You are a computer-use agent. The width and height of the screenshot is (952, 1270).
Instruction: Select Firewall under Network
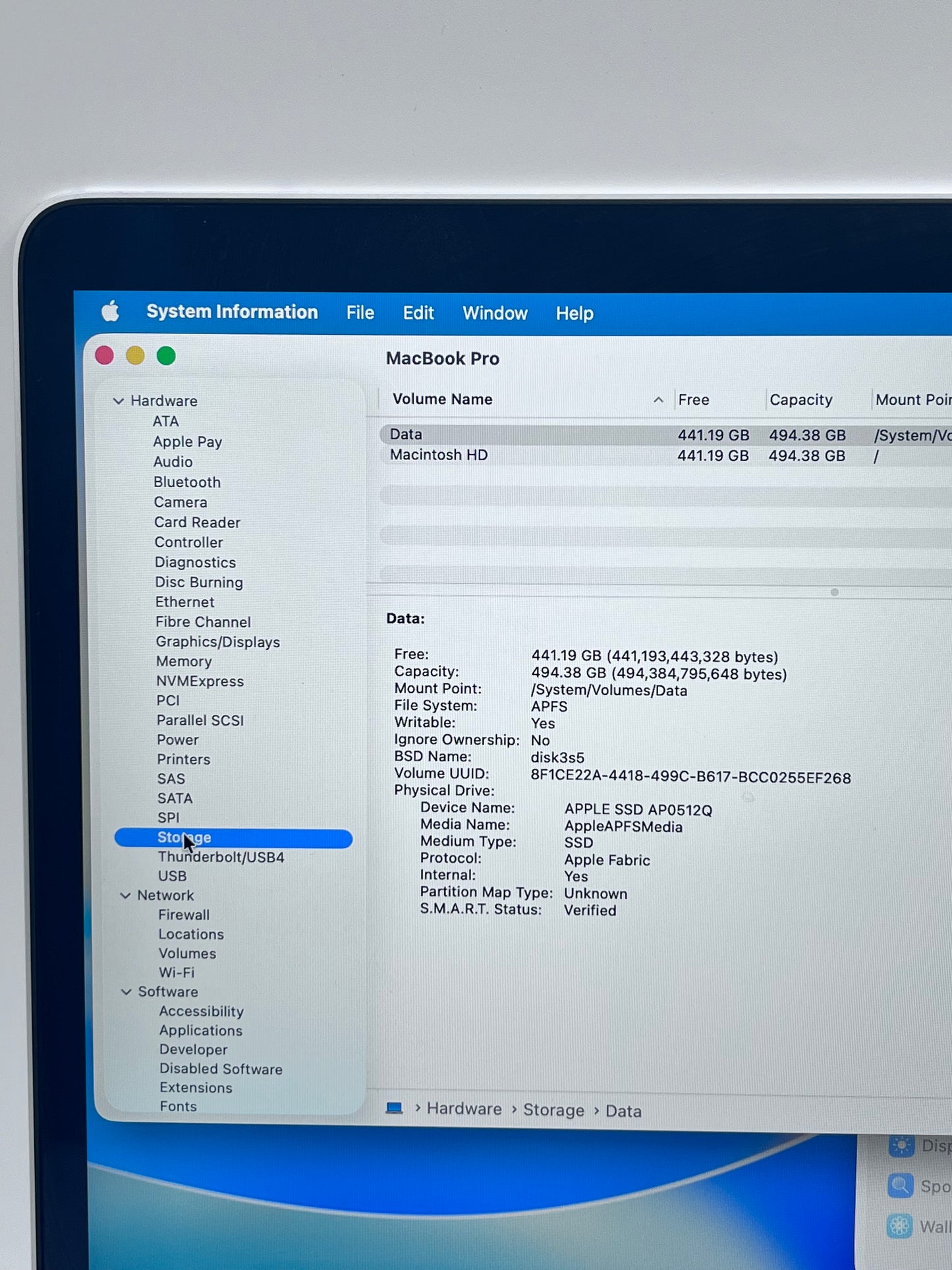coord(184,915)
